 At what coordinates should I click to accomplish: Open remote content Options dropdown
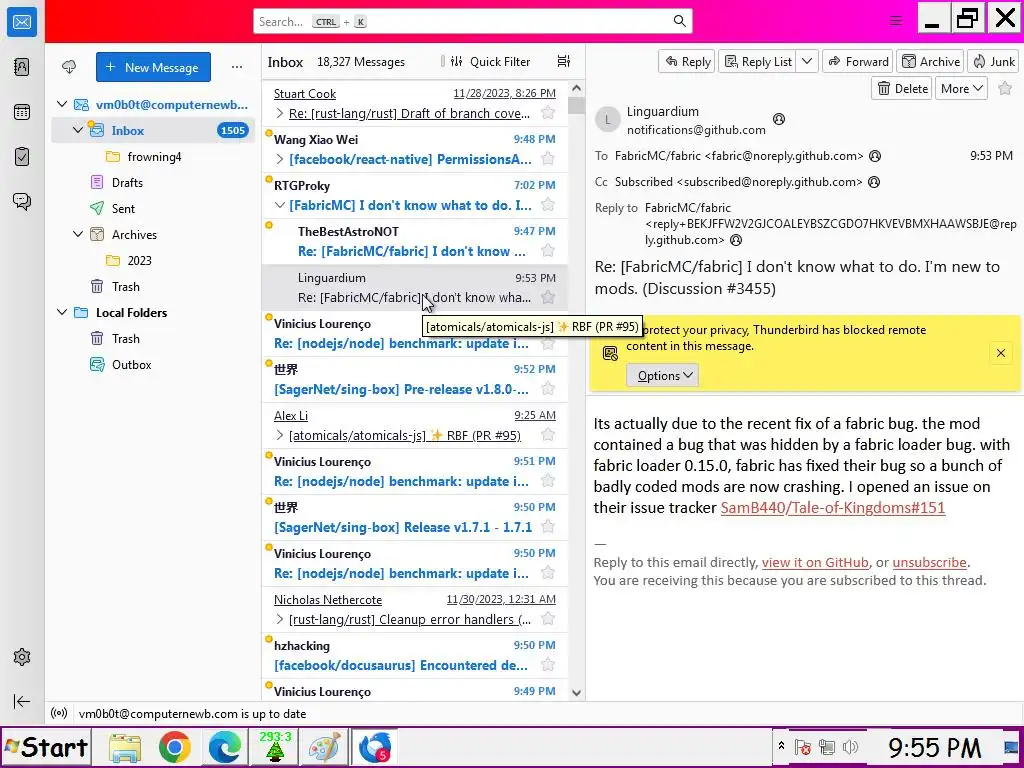coord(662,376)
